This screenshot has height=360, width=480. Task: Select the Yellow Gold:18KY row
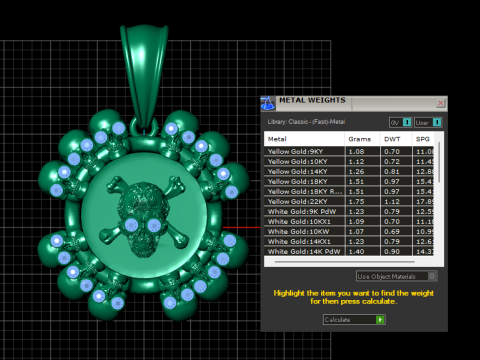349,181
